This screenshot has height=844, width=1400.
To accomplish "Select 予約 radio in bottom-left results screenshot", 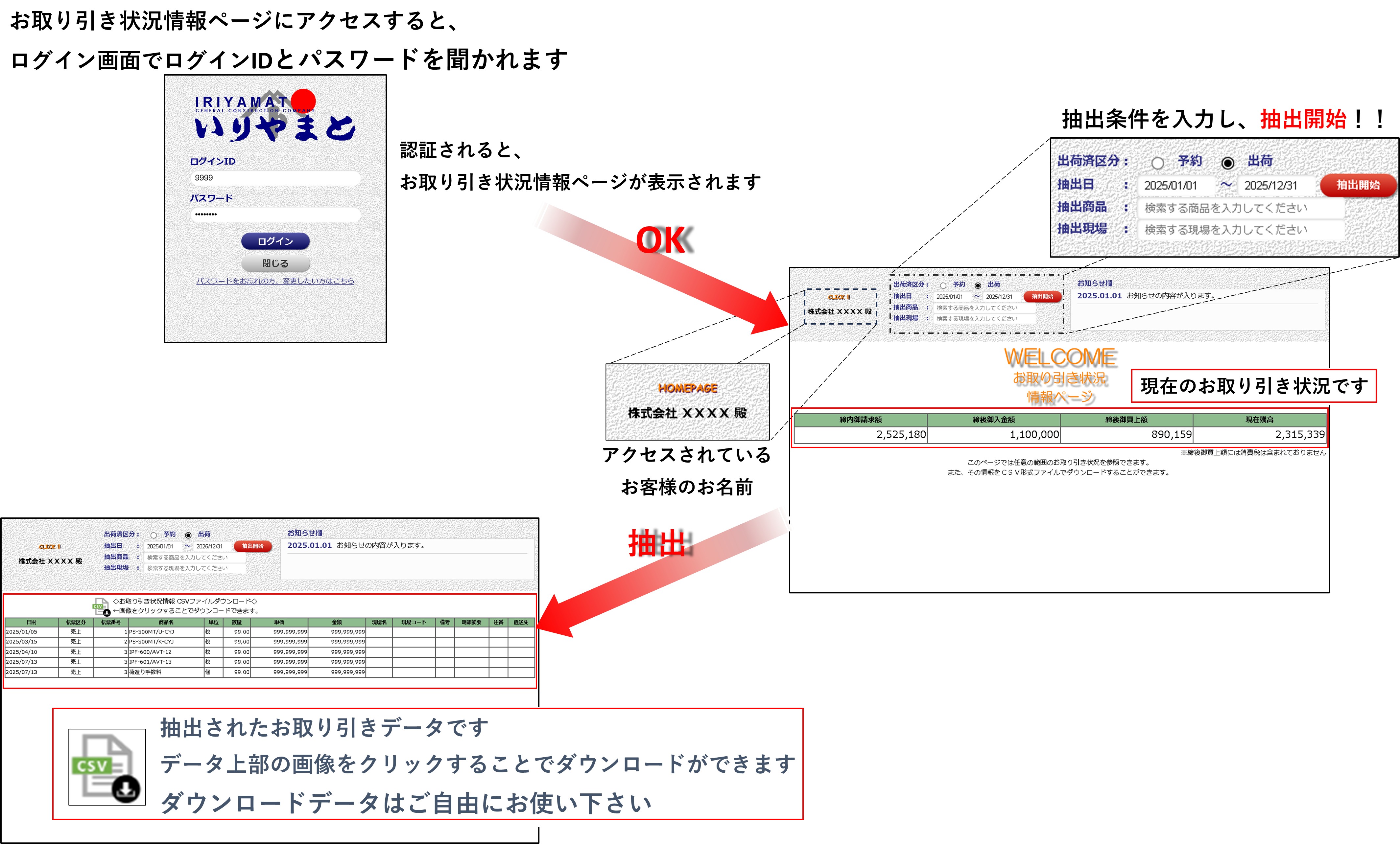I will (x=154, y=535).
